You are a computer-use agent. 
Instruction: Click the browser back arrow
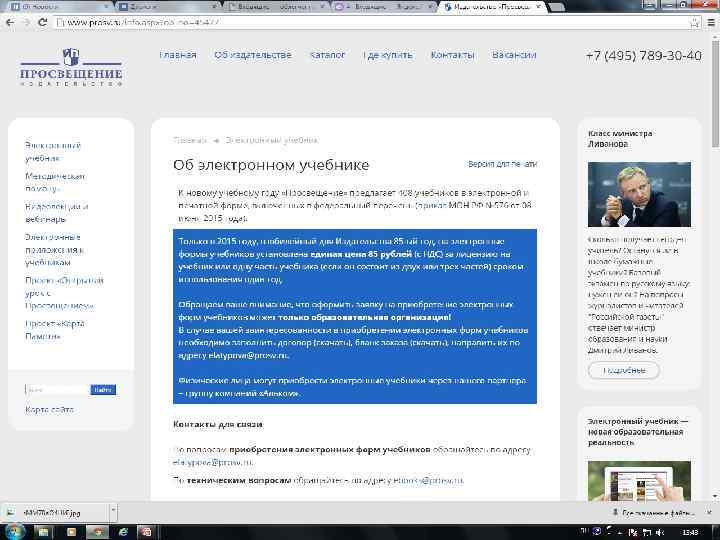click(10, 22)
